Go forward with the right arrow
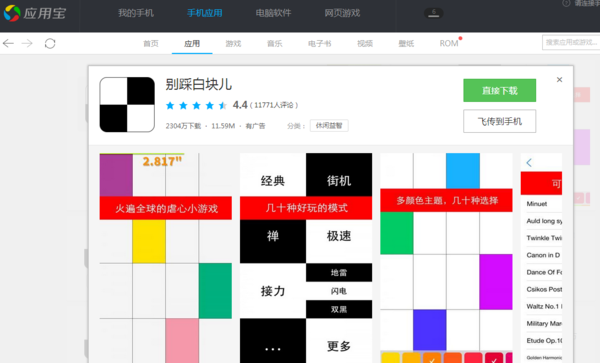The height and width of the screenshot is (363, 600). pos(27,43)
